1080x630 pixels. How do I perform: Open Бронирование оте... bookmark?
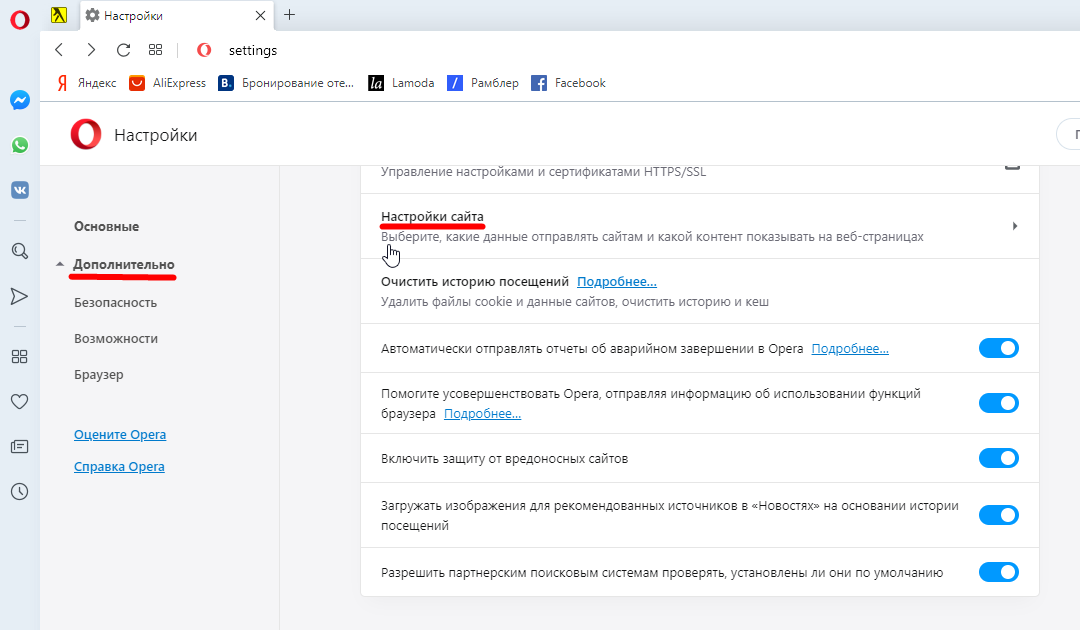click(286, 83)
